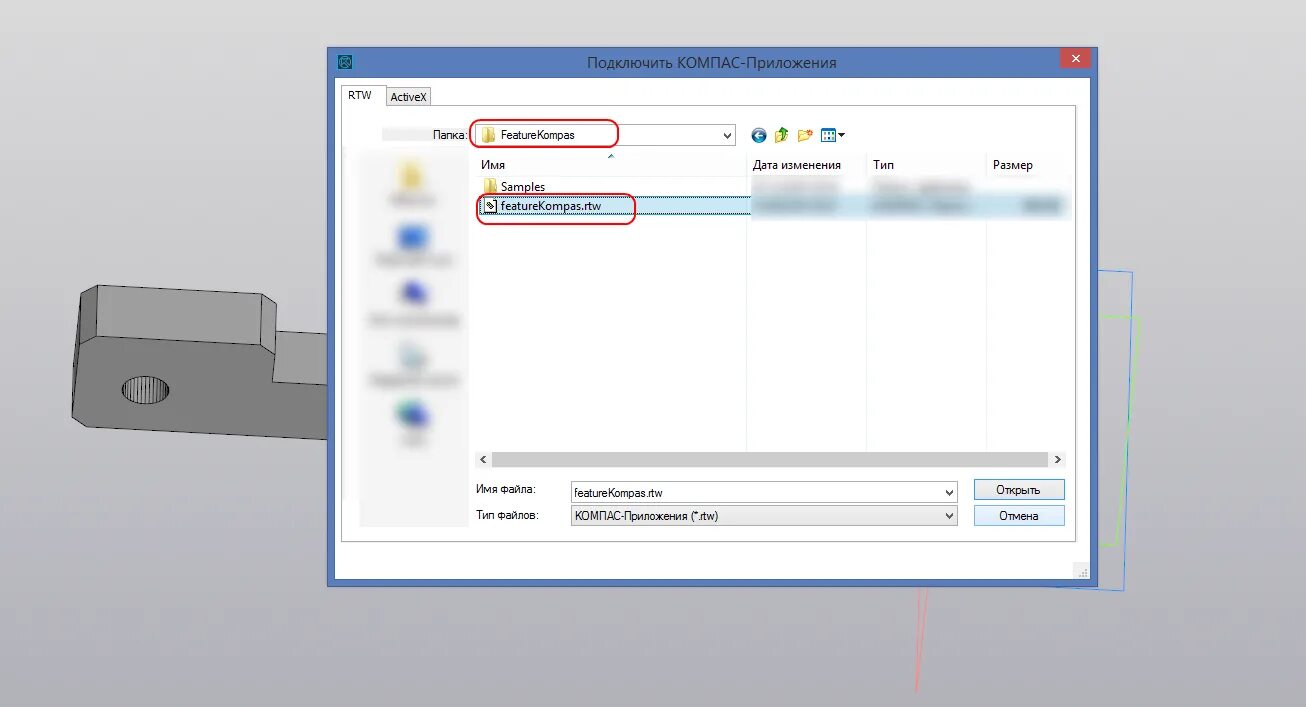The height and width of the screenshot is (707, 1306).
Task: Create a new folder icon
Action: (x=805, y=135)
